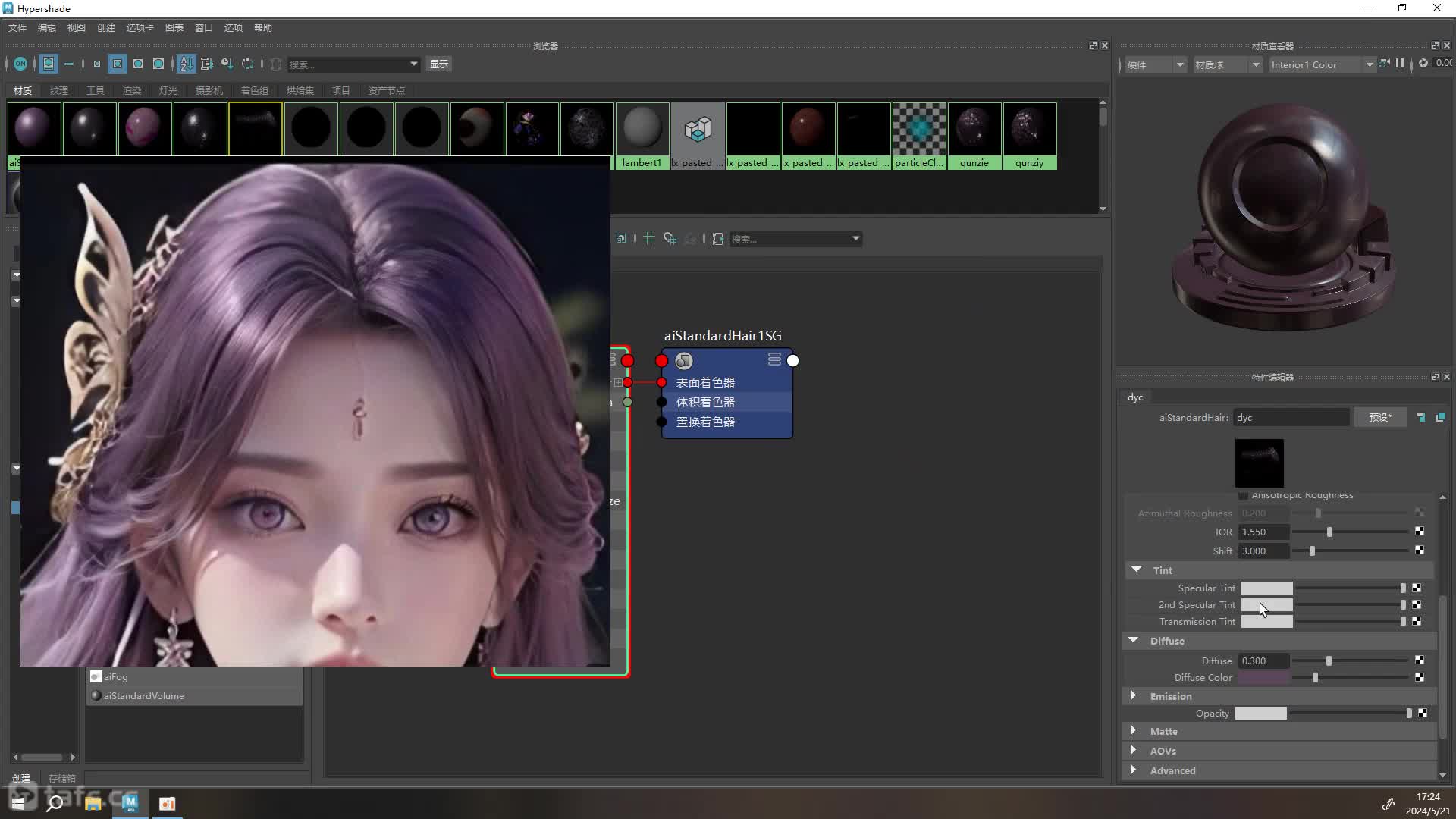Toggle snap to grid in graph toolbar
This screenshot has width=1456, height=819.
coord(670,238)
